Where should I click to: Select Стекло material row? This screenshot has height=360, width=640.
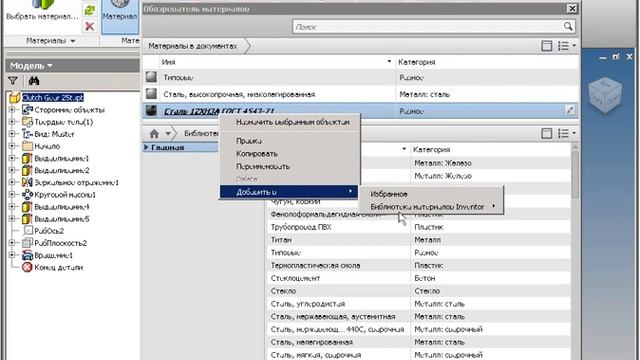[418, 291]
